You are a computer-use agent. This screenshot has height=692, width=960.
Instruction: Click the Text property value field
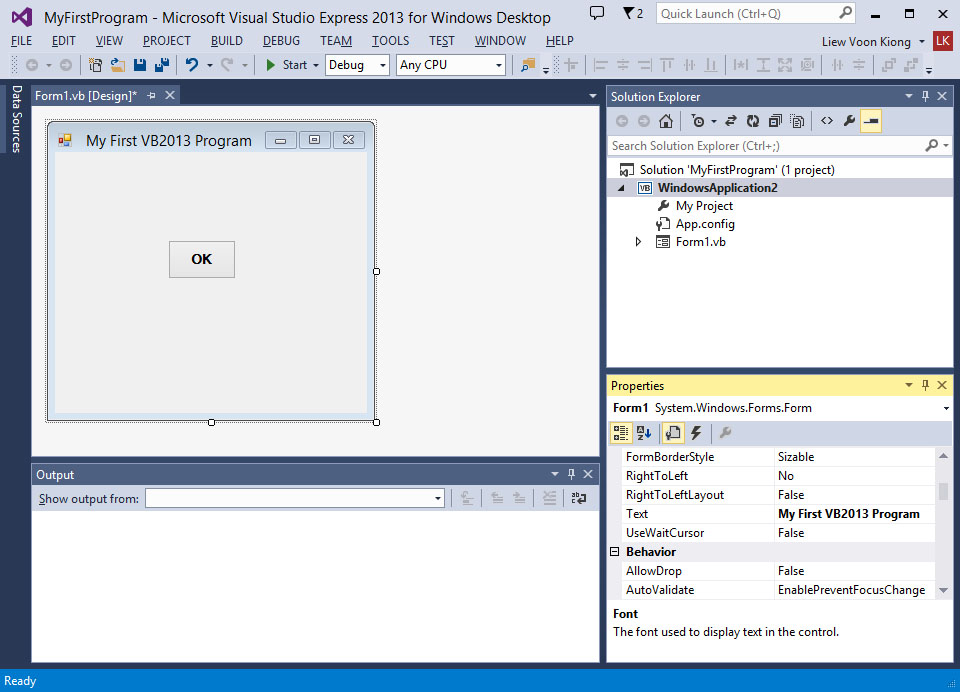(x=855, y=514)
